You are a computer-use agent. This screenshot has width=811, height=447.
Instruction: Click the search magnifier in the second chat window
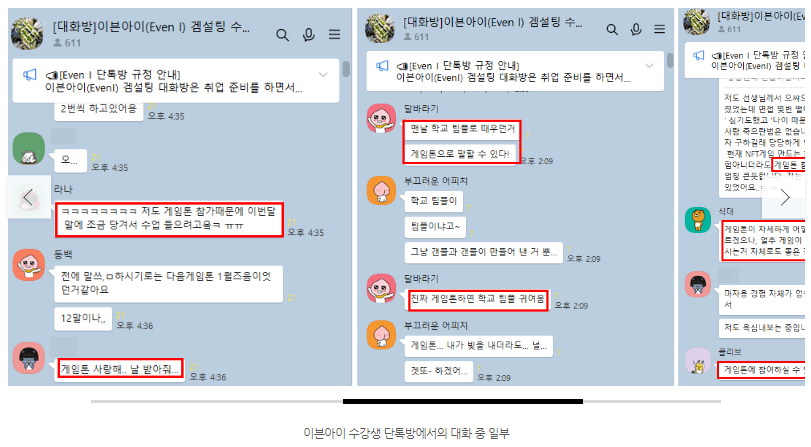(612, 29)
